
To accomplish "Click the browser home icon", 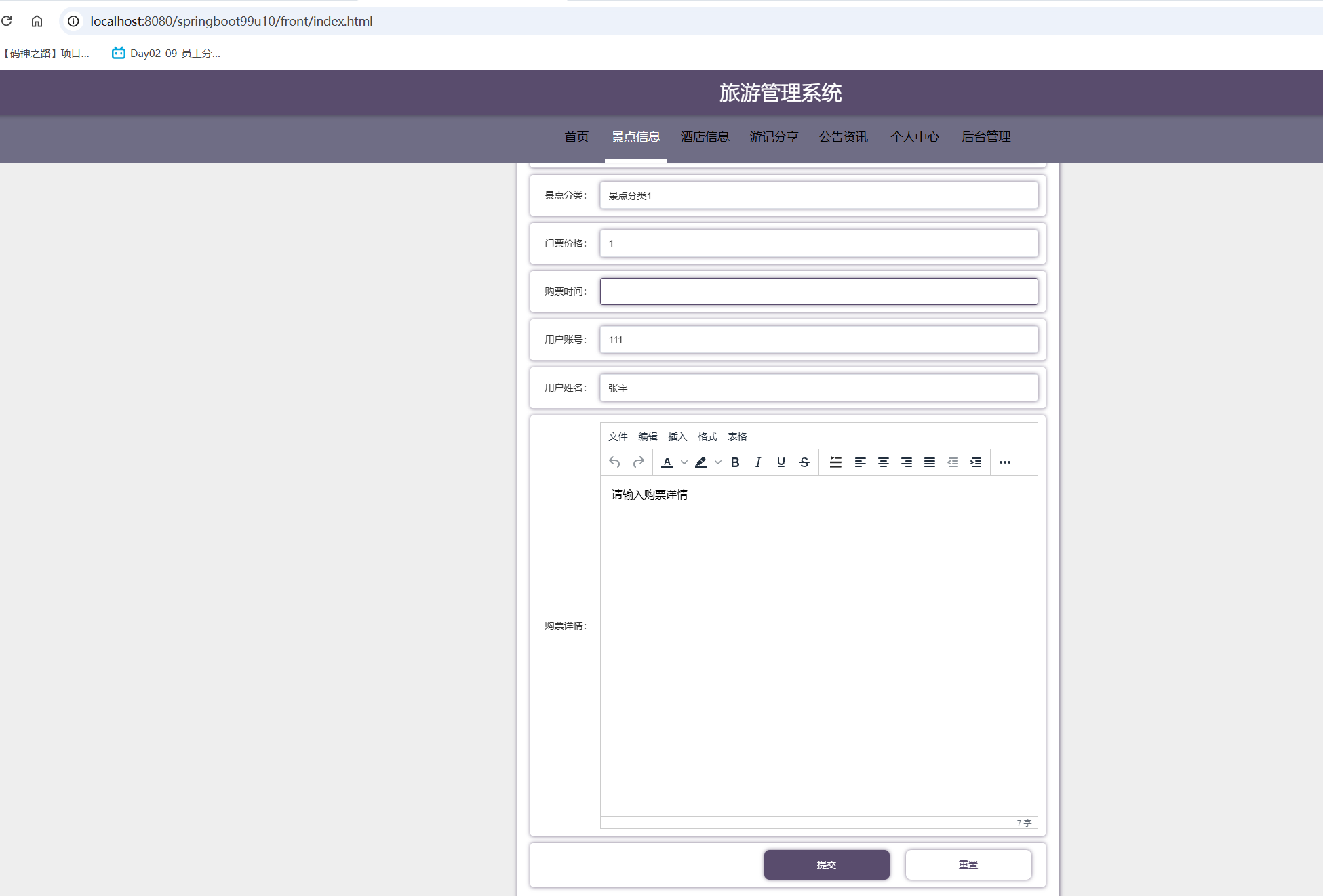I will (37, 21).
